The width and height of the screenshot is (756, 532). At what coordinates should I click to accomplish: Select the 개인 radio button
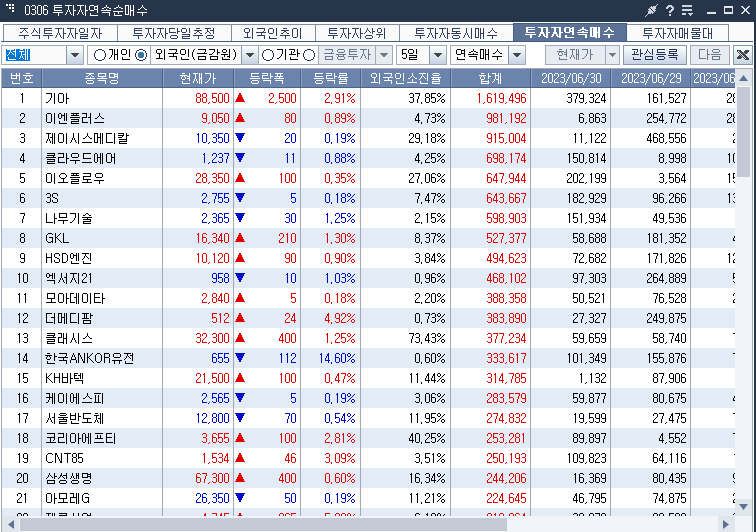(100, 55)
